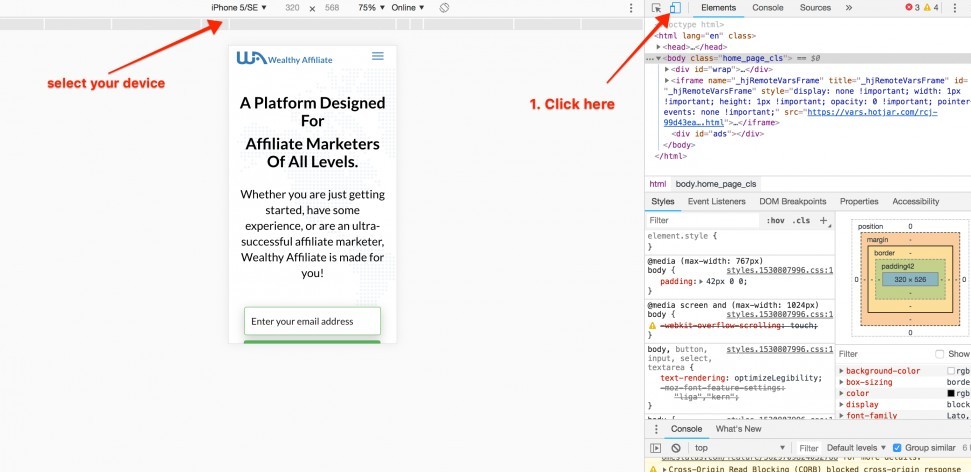Image resolution: width=971 pixels, height=472 pixels.
Task: Select the Styles sub-tab
Action: [663, 201]
